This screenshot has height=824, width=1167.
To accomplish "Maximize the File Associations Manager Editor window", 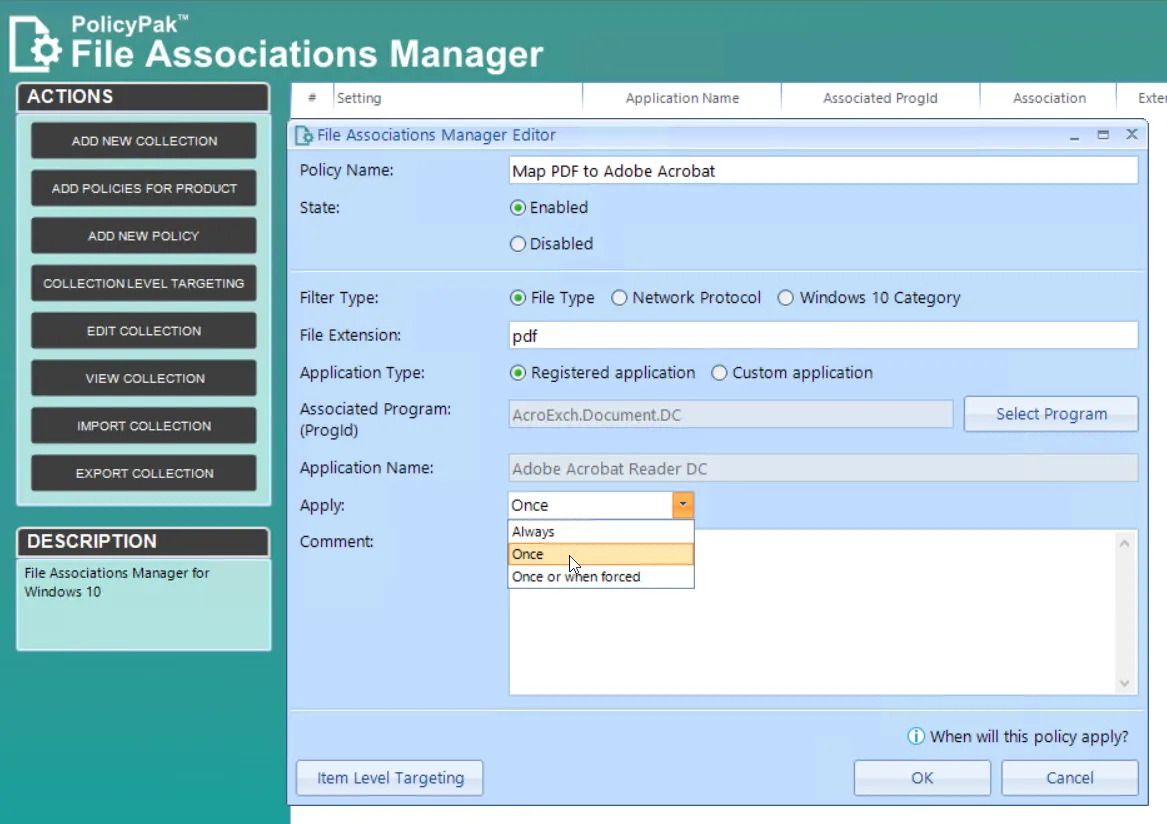I will click(x=1103, y=135).
